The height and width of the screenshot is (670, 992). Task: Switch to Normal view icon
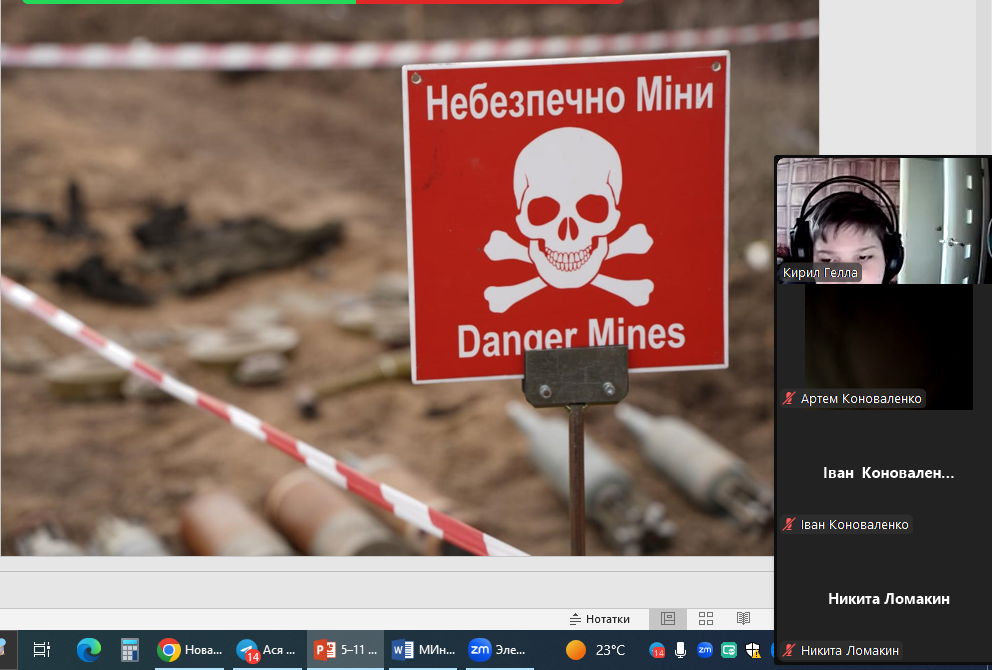coord(668,619)
